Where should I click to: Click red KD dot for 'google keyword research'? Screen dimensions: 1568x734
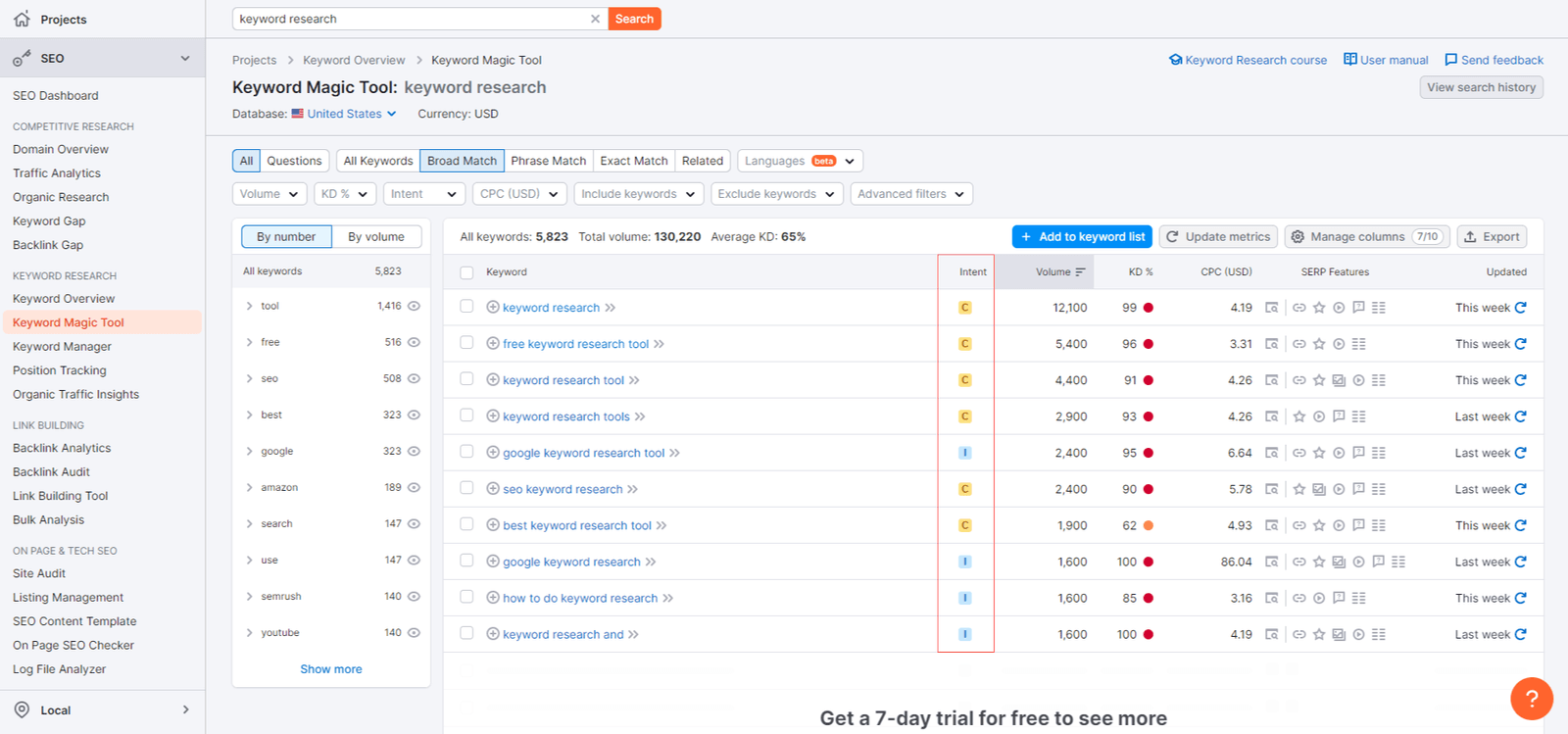click(x=1149, y=562)
